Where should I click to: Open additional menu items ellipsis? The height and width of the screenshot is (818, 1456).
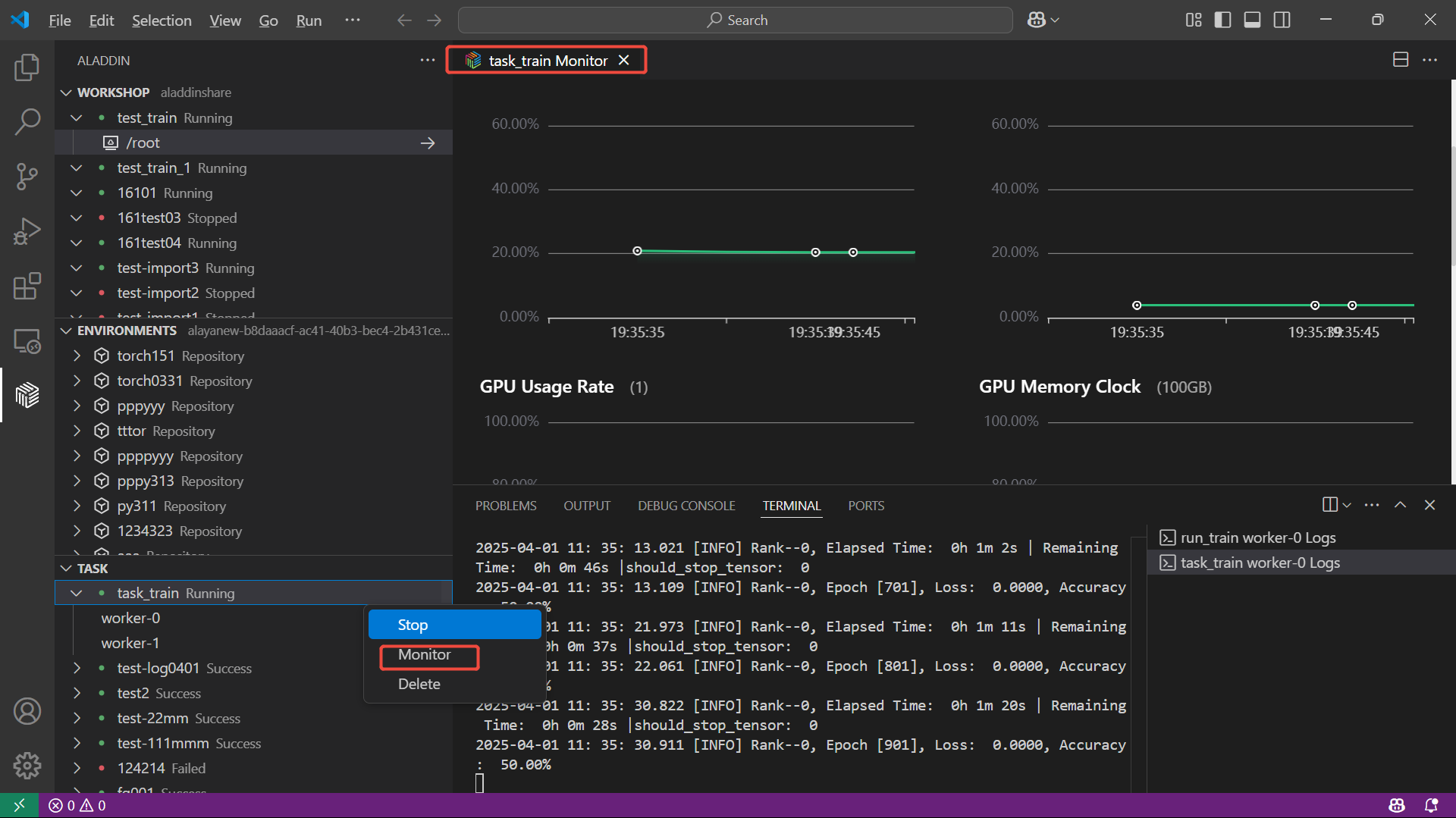pos(353,20)
